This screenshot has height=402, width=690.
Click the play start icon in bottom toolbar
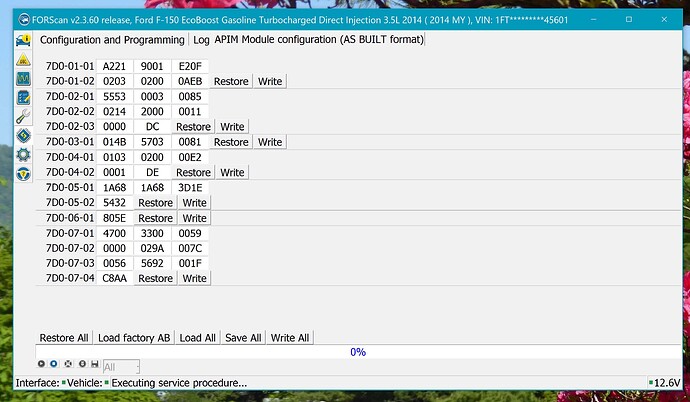pos(41,364)
